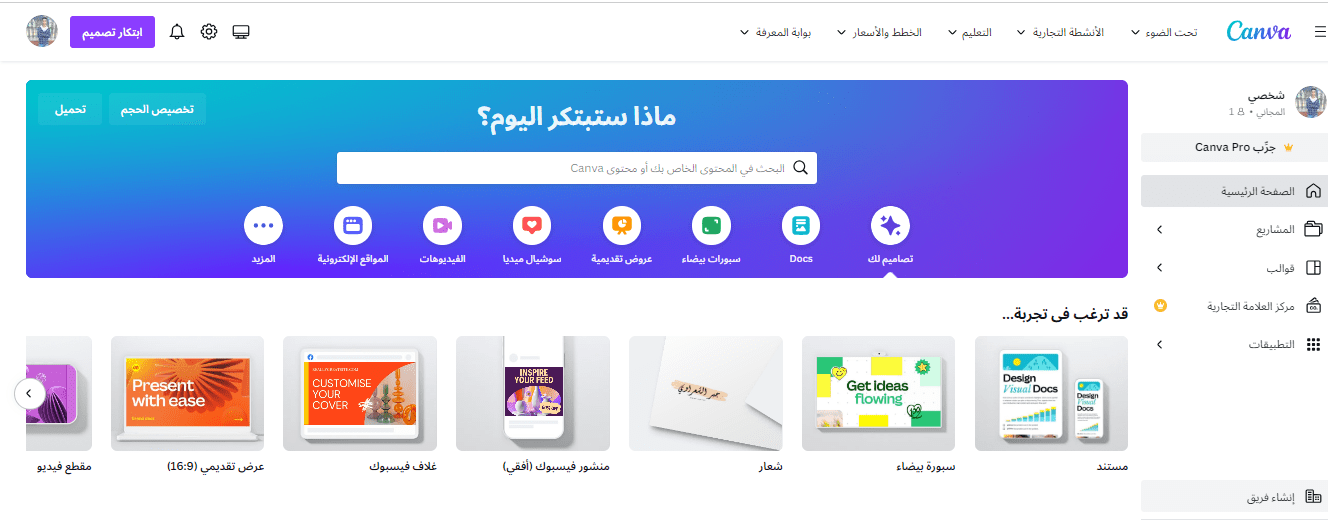Choose the presentations (عروض تقديمية) icon
This screenshot has height=520, width=1328.
tap(622, 226)
